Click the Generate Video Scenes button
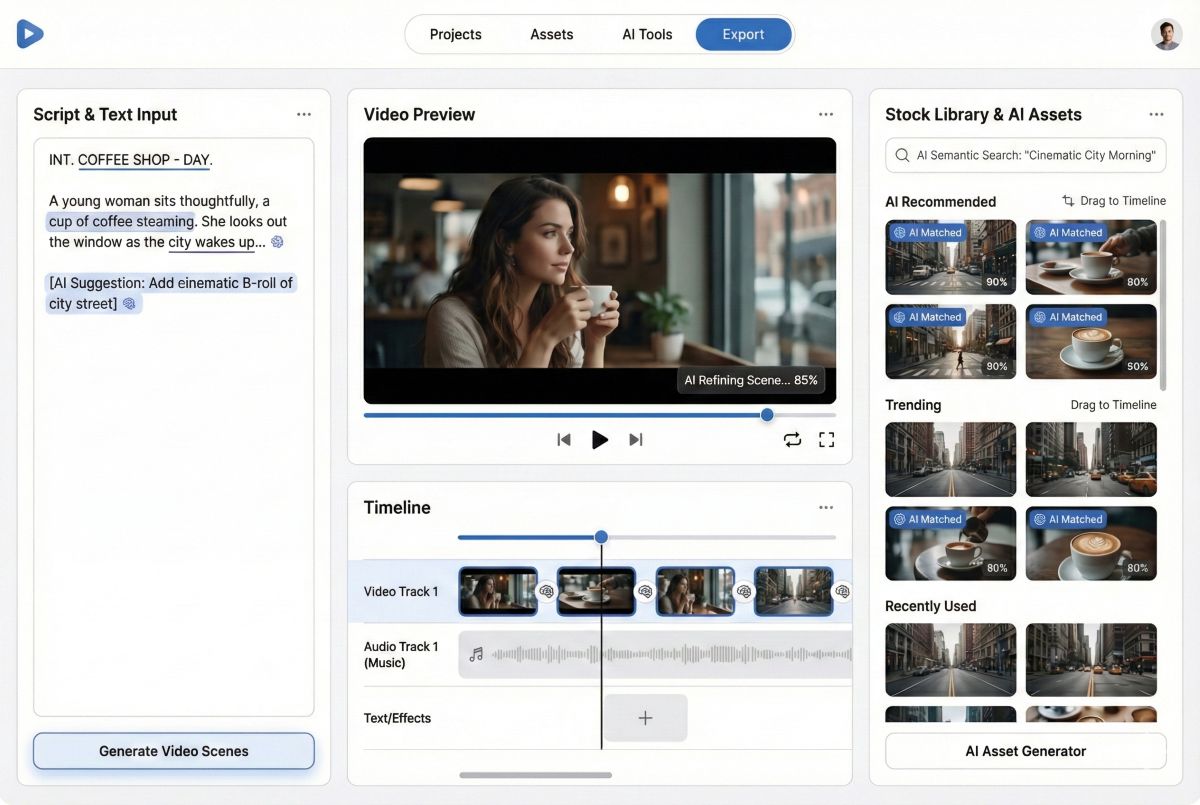This screenshot has height=805, width=1200. [172, 750]
